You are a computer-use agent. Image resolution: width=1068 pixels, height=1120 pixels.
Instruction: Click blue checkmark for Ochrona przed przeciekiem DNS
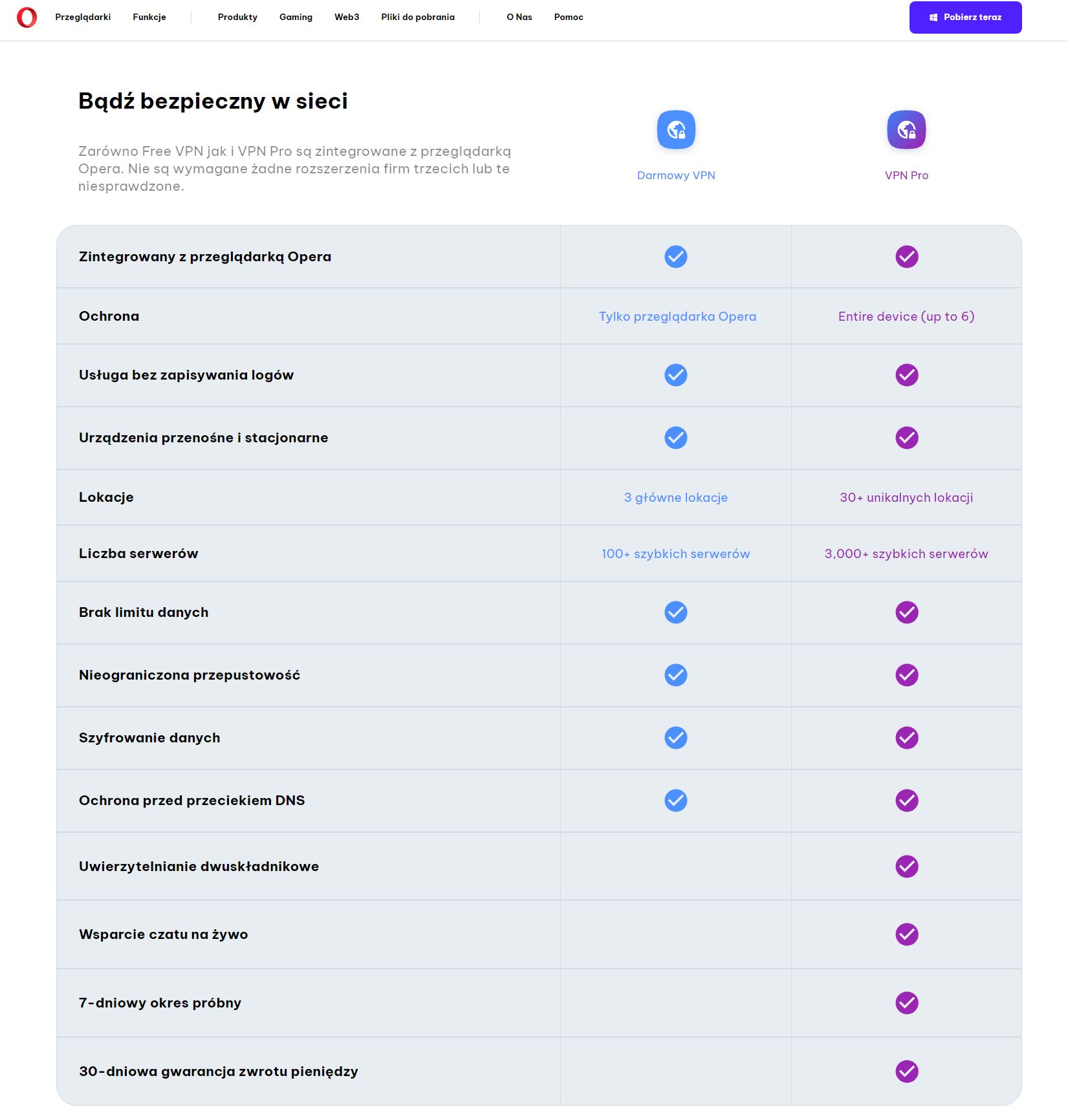coord(676,801)
